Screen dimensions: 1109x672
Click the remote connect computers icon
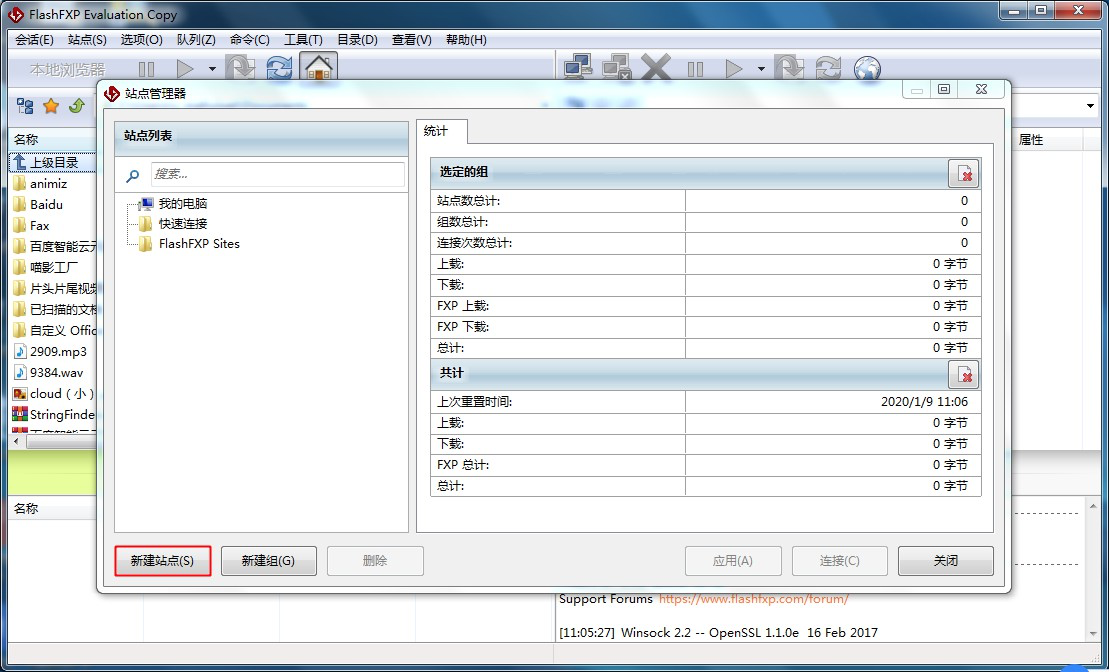578,68
